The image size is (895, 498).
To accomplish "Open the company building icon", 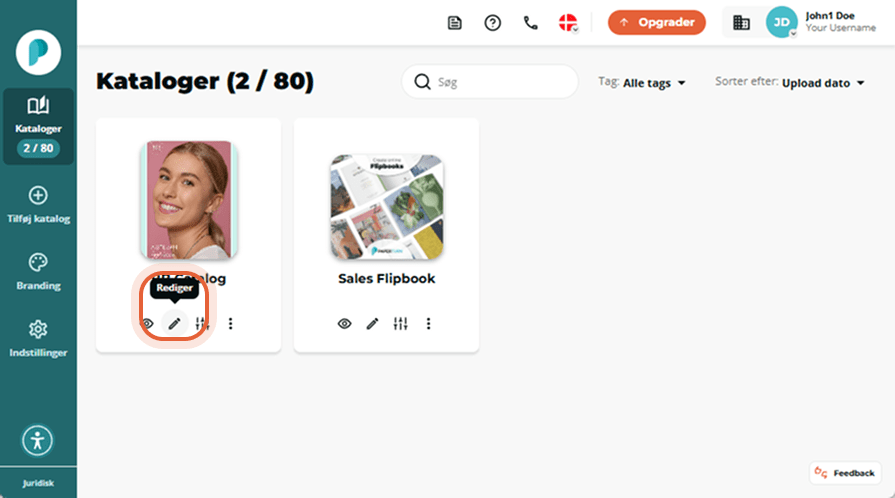I will [741, 23].
